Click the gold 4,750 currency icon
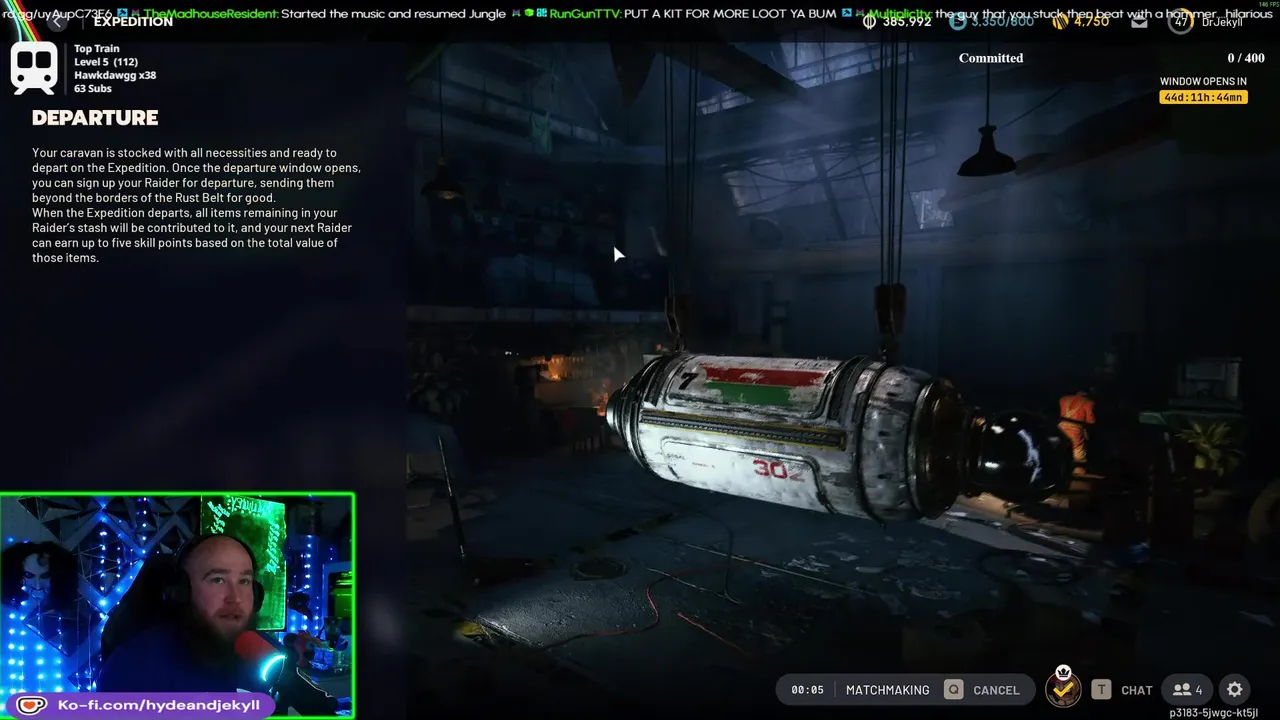Image resolution: width=1280 pixels, height=720 pixels. click(1060, 21)
